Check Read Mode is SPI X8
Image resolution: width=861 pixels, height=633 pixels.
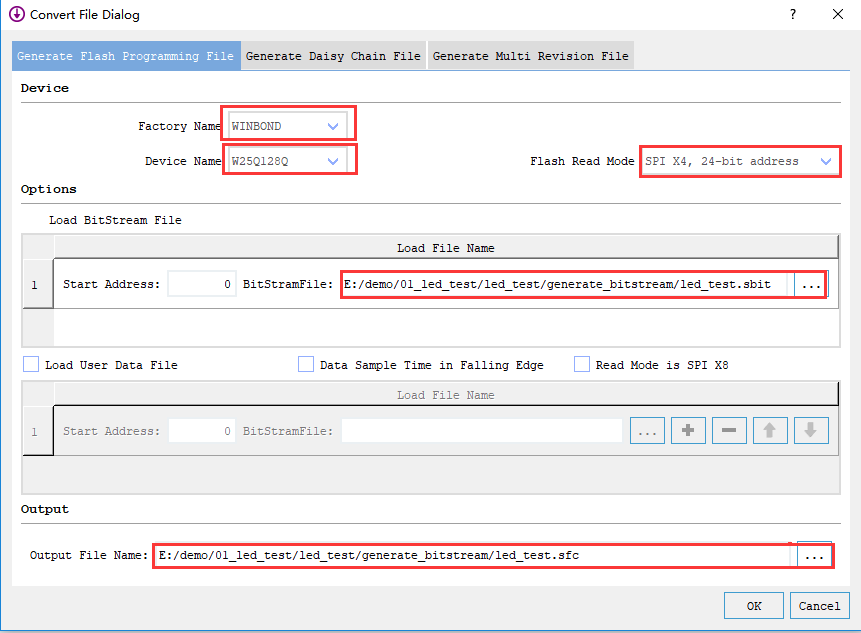click(582, 365)
